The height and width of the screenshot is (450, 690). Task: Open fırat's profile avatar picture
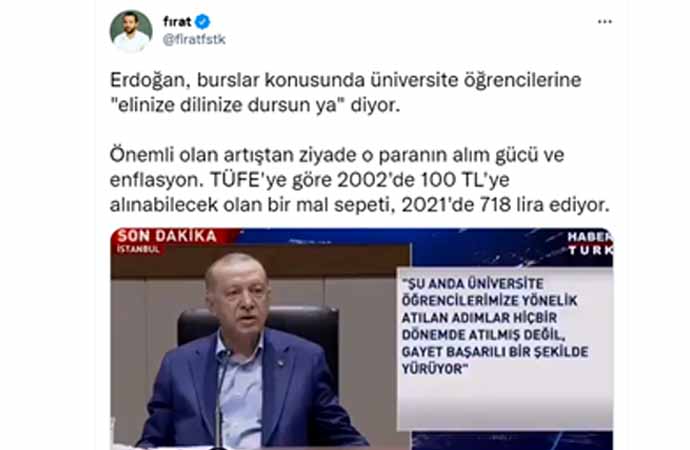131,32
